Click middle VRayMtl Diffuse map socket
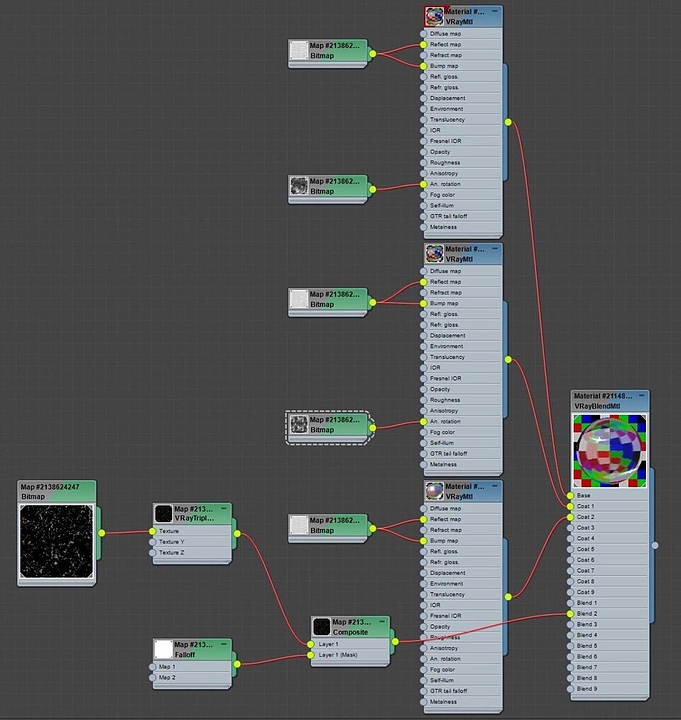The width and height of the screenshot is (681, 720). 423,271
